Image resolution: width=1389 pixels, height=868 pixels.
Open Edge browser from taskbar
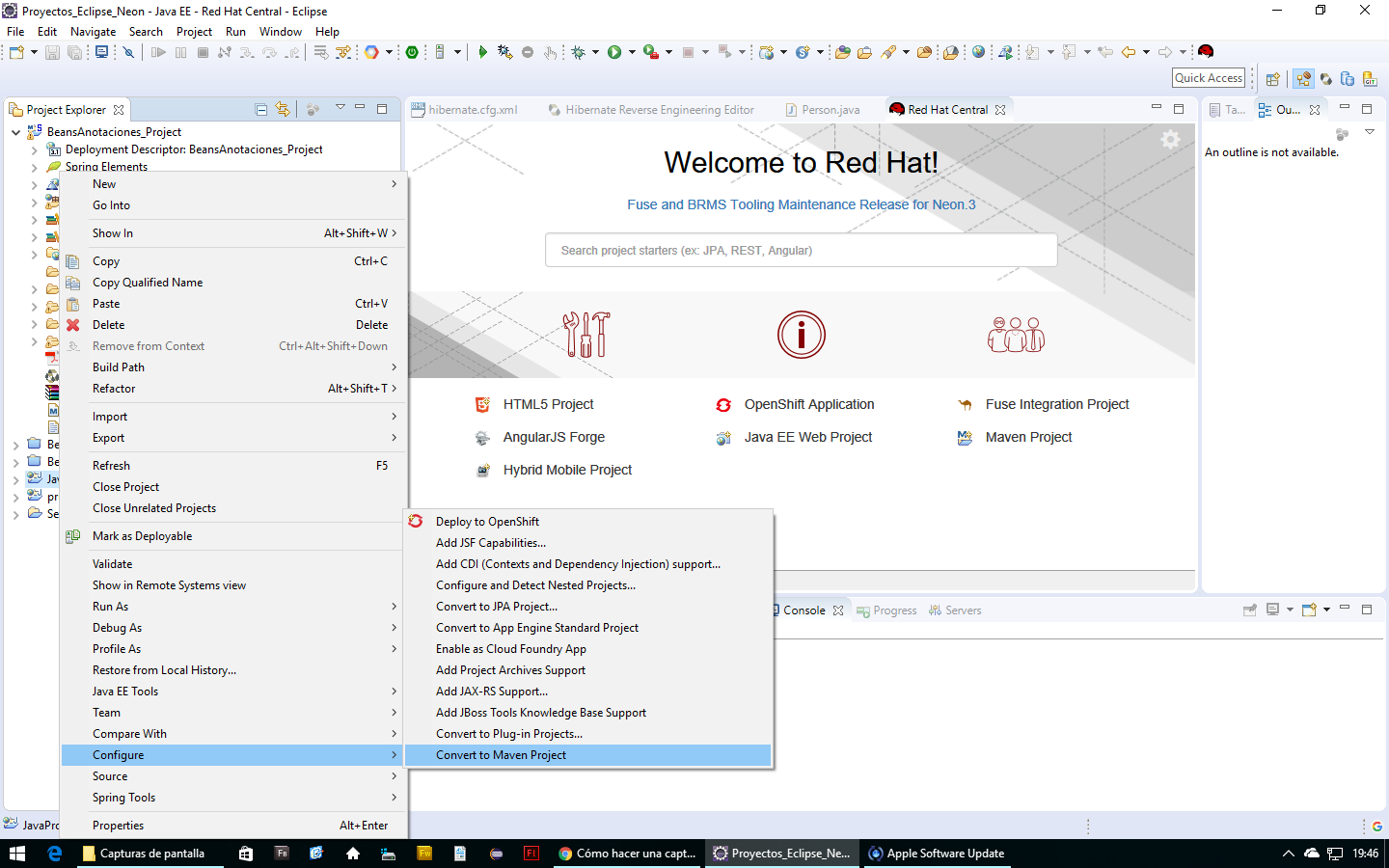coord(55,854)
